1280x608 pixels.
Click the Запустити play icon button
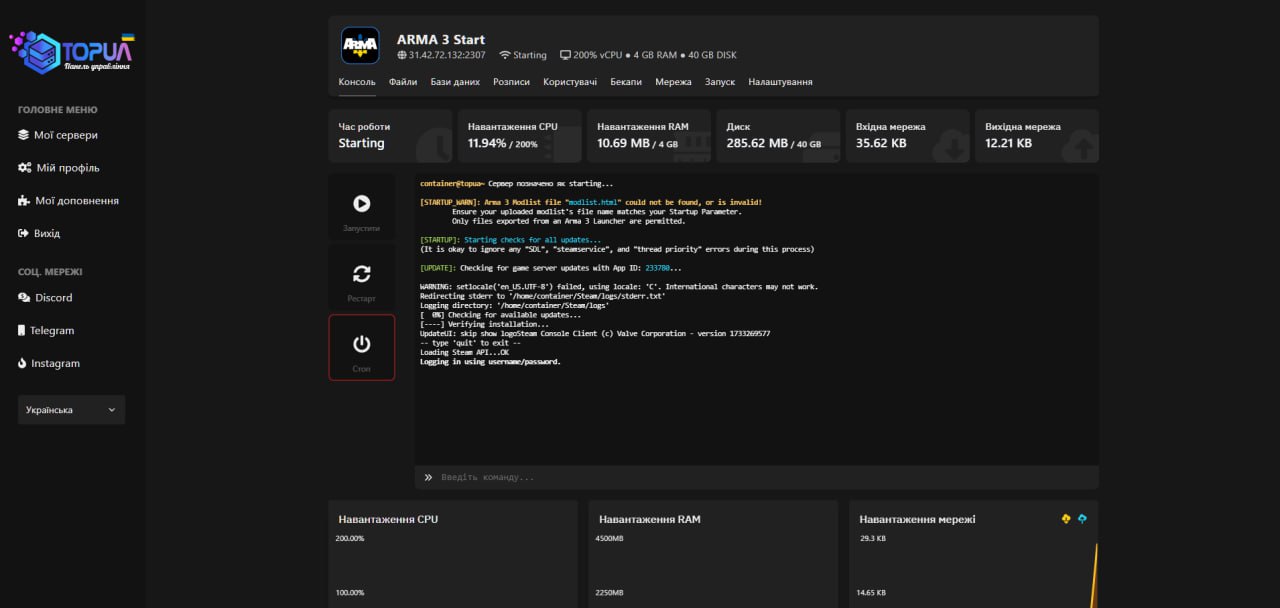(x=361, y=204)
